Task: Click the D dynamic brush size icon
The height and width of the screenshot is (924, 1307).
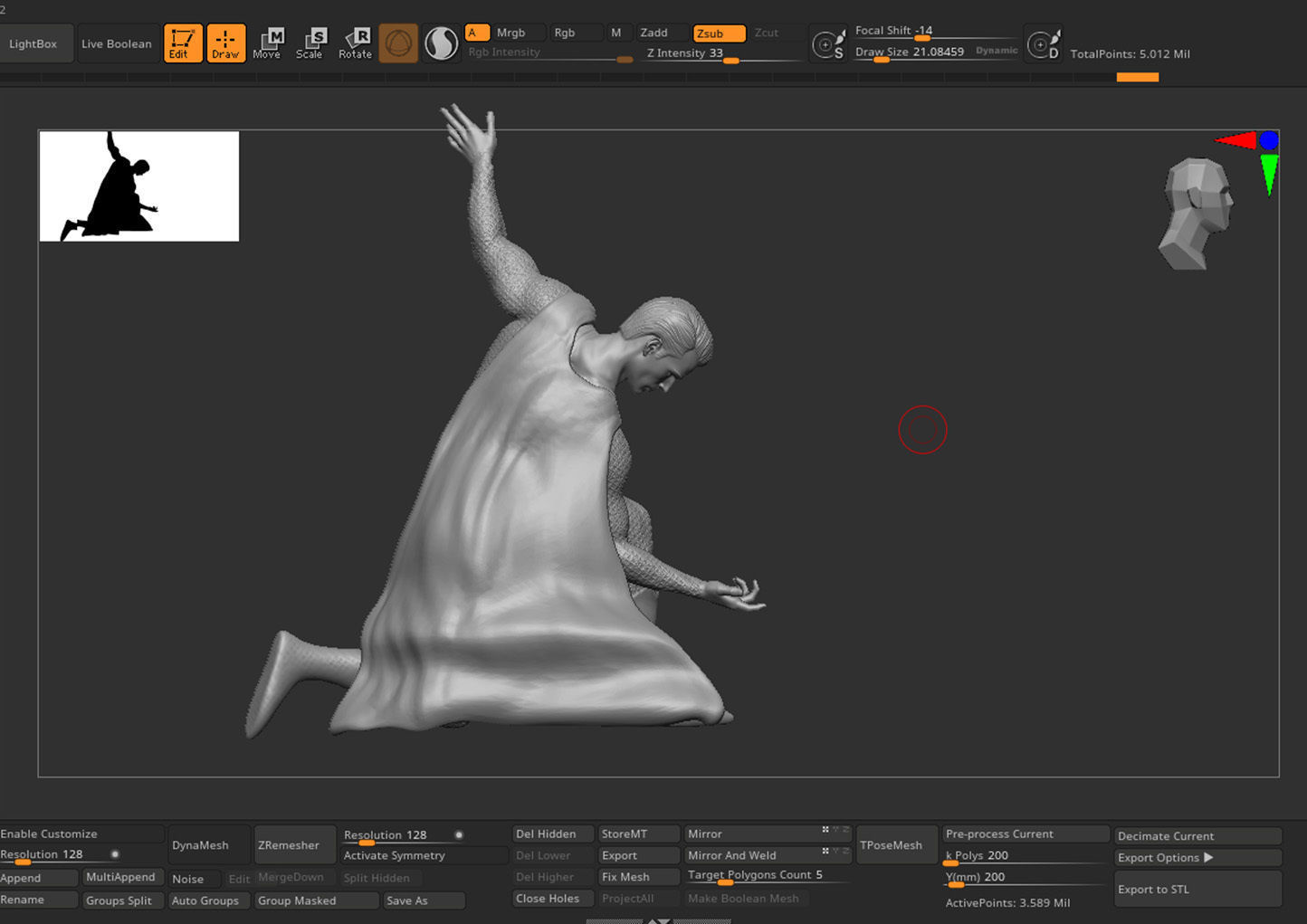Action: coord(1043,44)
